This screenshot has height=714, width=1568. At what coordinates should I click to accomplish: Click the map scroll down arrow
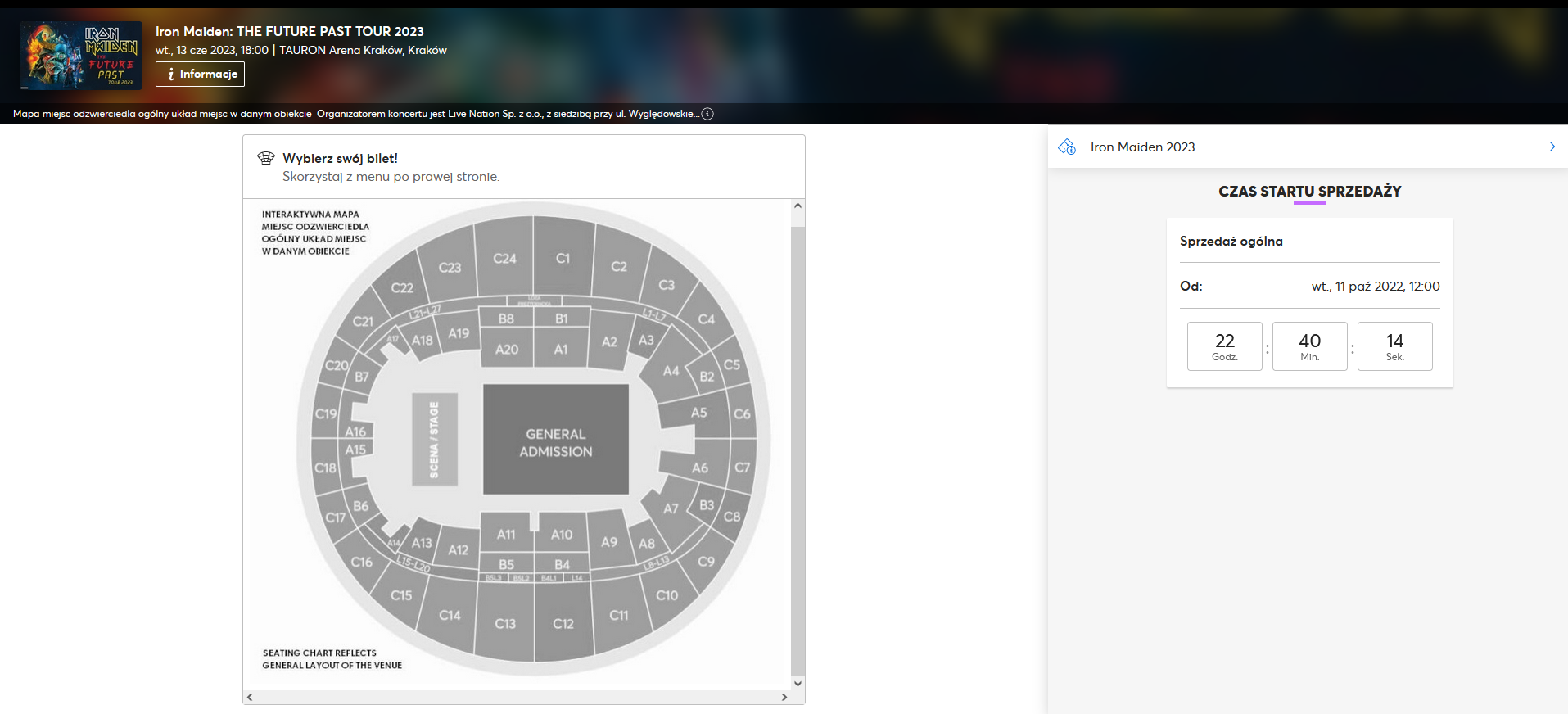[x=798, y=684]
